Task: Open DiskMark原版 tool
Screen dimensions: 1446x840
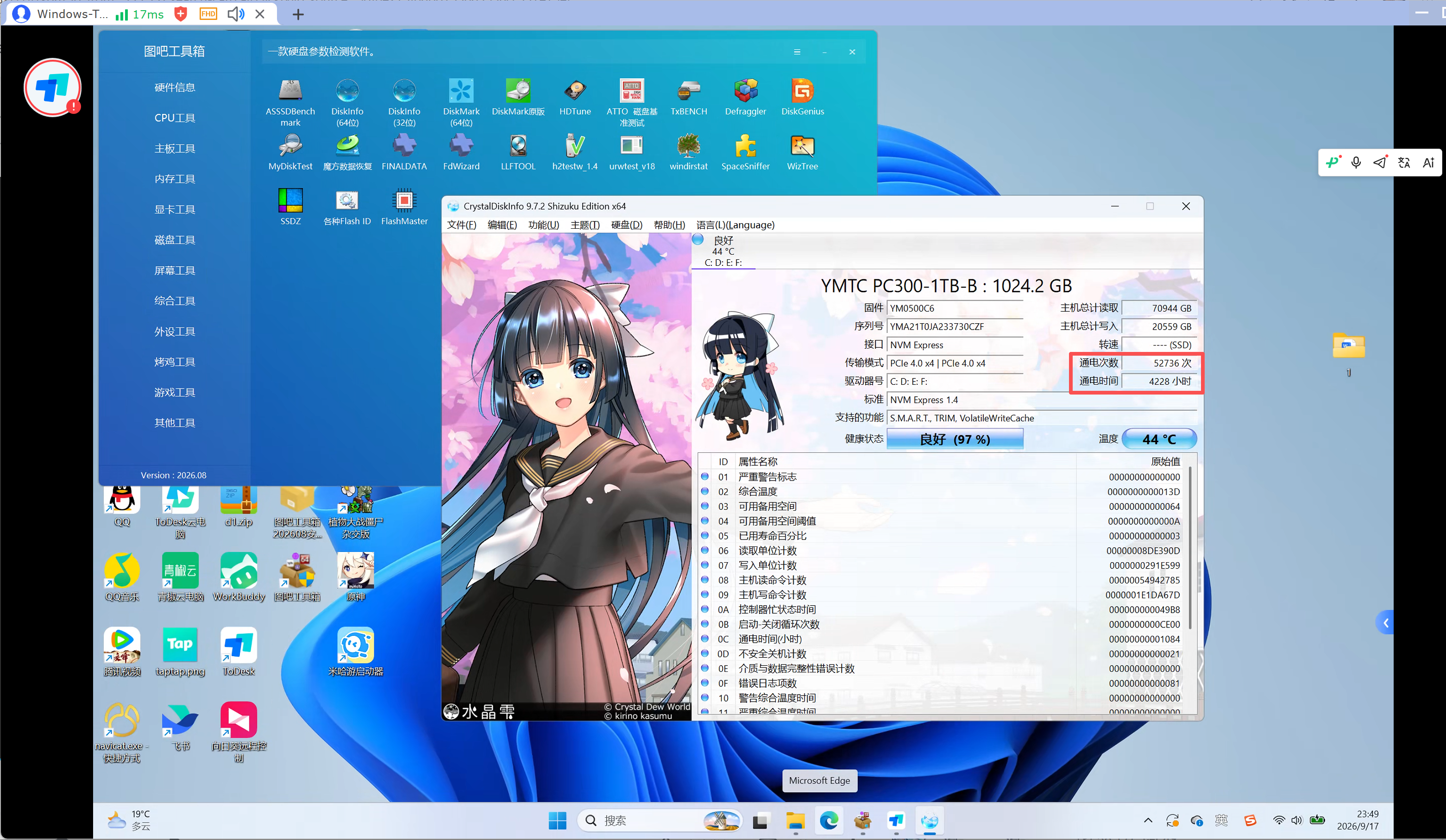Action: 517,97
